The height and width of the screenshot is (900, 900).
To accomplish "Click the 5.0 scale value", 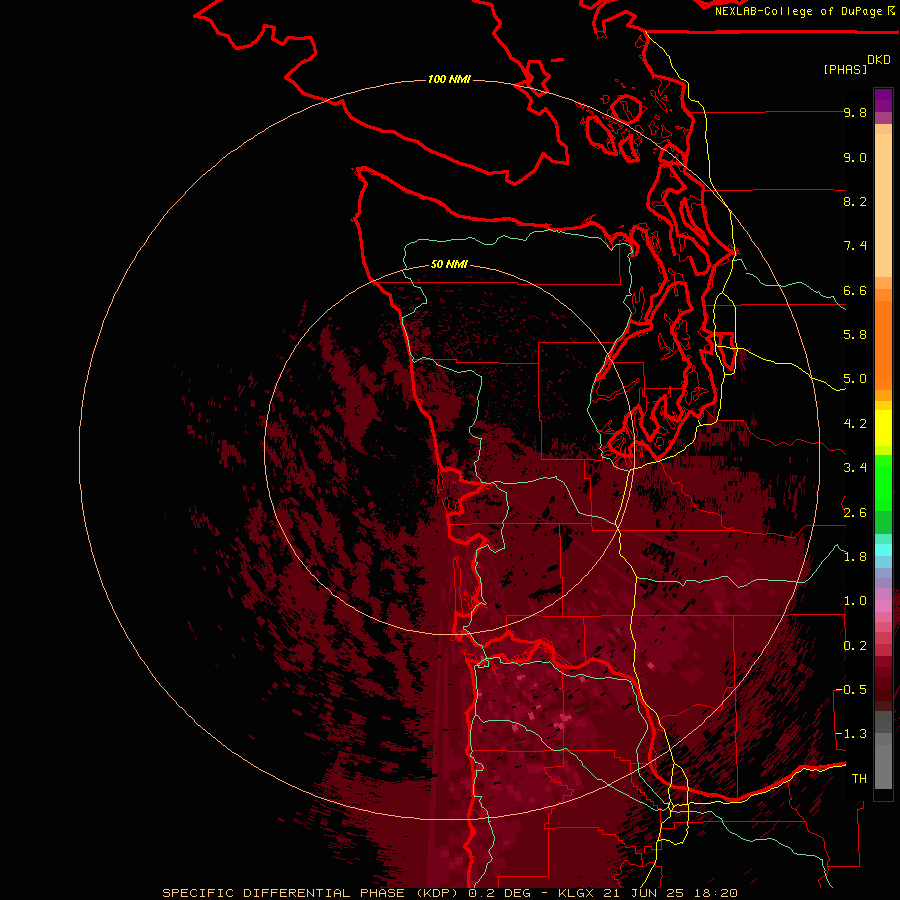I will pyautogui.click(x=855, y=379).
